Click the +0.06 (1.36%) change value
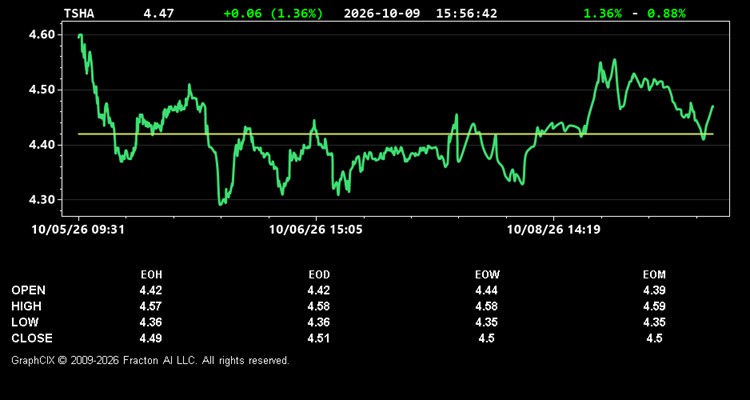750x400 pixels. point(273,13)
